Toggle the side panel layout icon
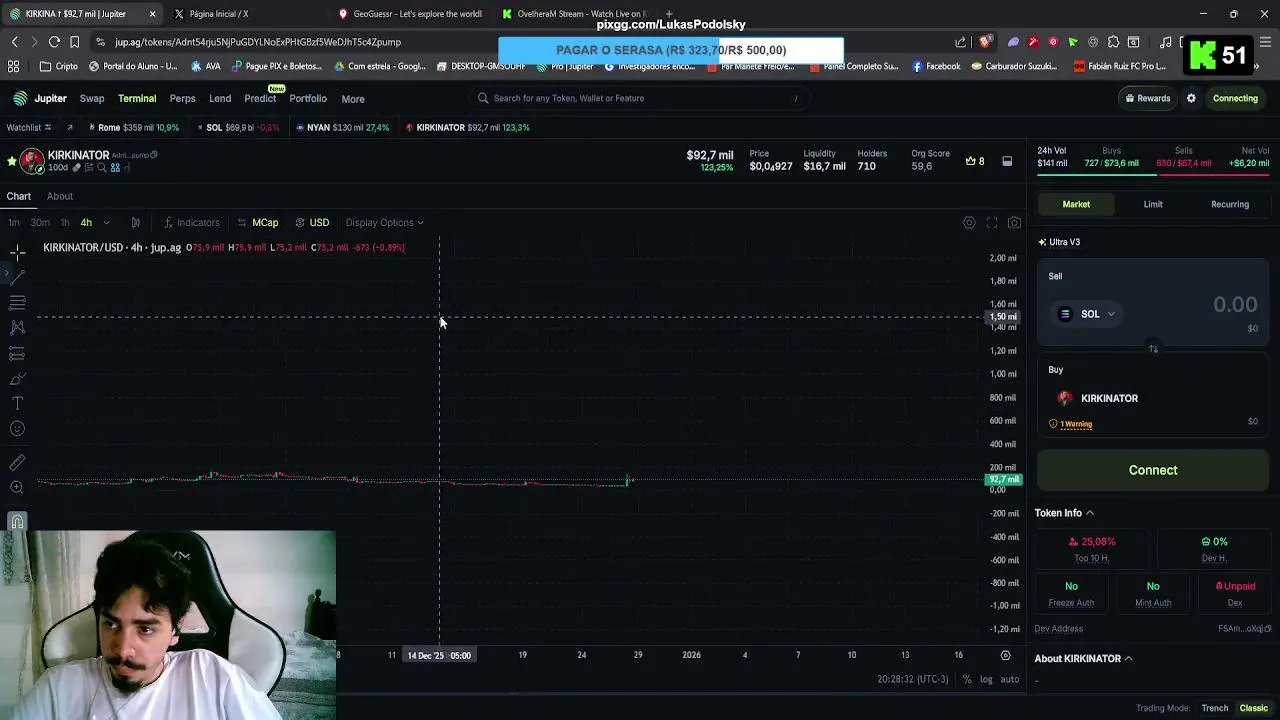Screen dimensions: 1280x720 (x=1007, y=161)
